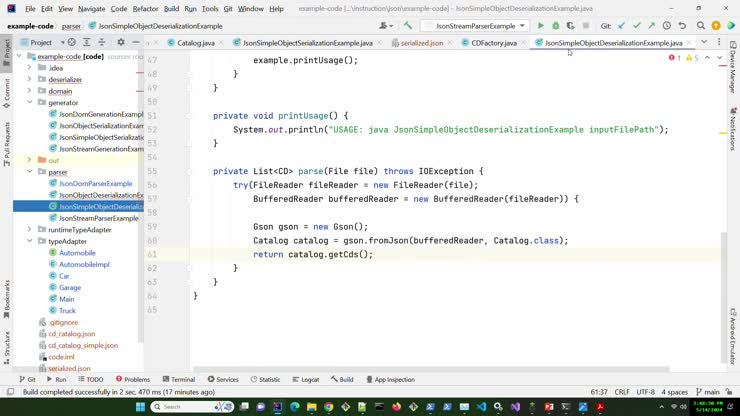Image resolution: width=740 pixels, height=416 pixels.
Task: Switch to the CDFactory.java editor tab
Action: (x=493, y=43)
